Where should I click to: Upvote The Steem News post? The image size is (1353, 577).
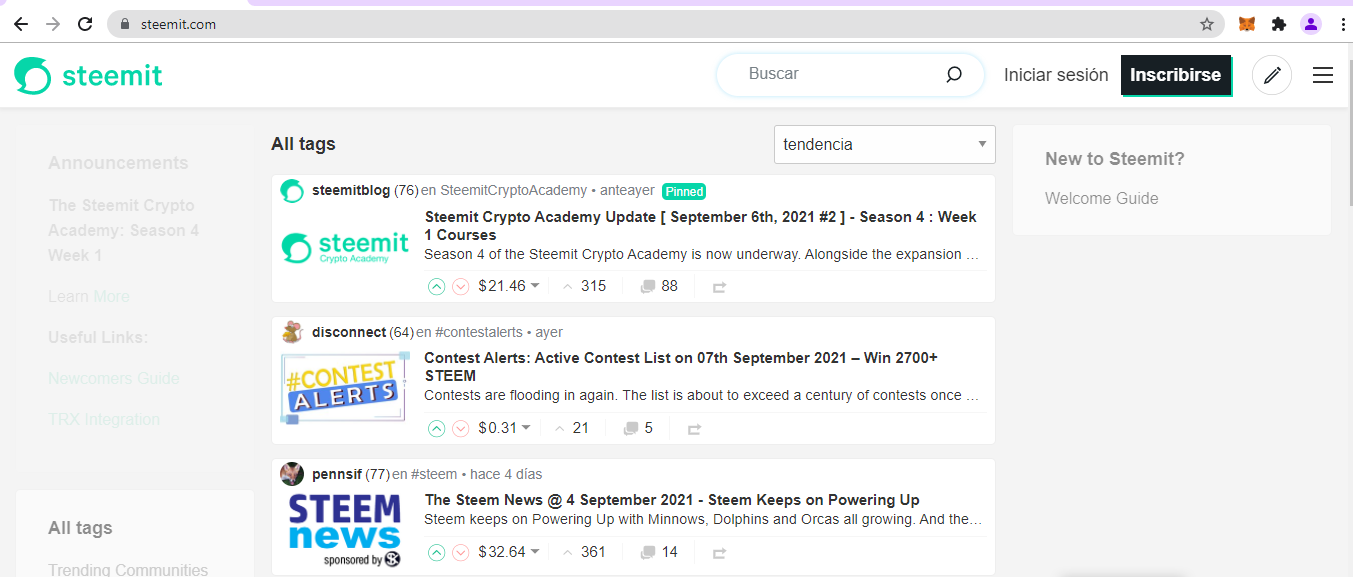coord(436,552)
